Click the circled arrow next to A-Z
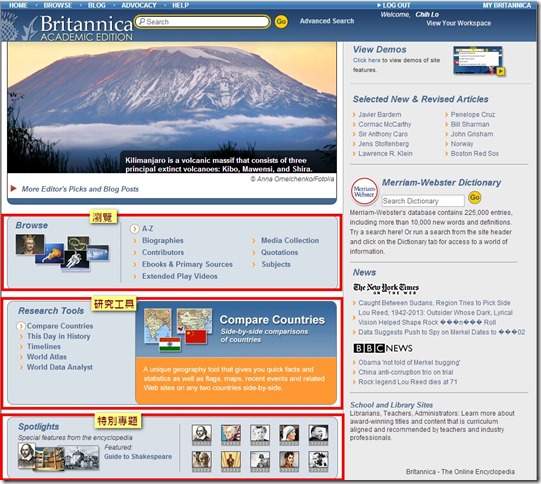The width and height of the screenshot is (541, 484). 135,229
